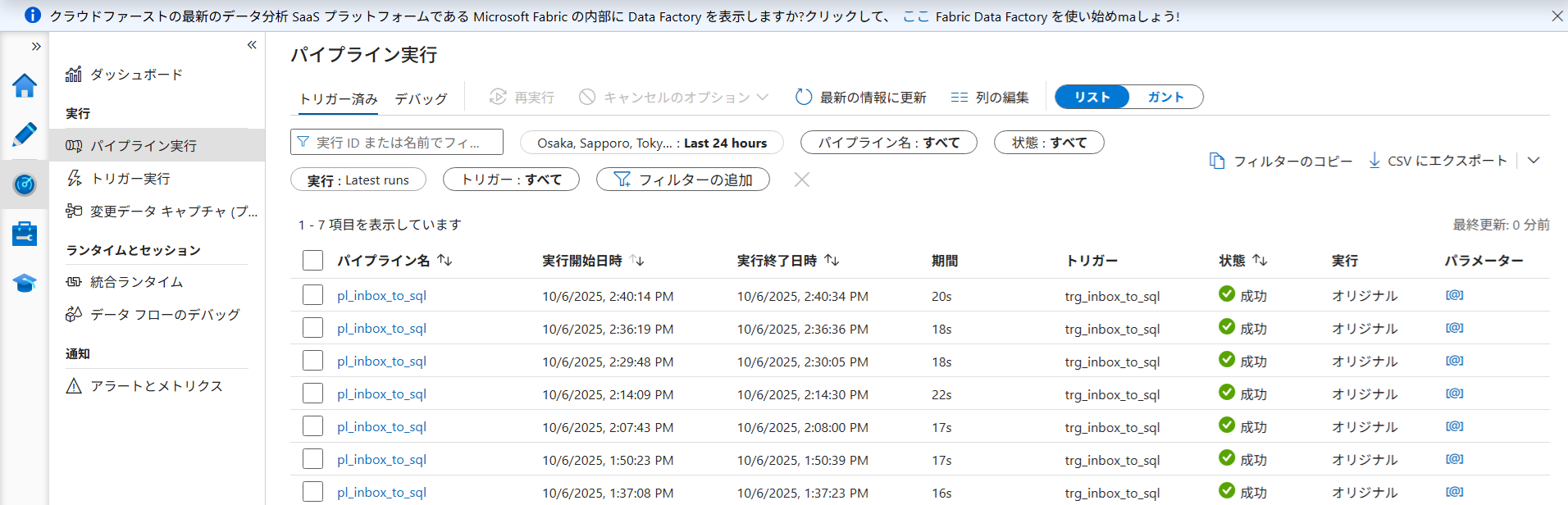
Task: Switch view to ガント
Action: (x=1165, y=97)
